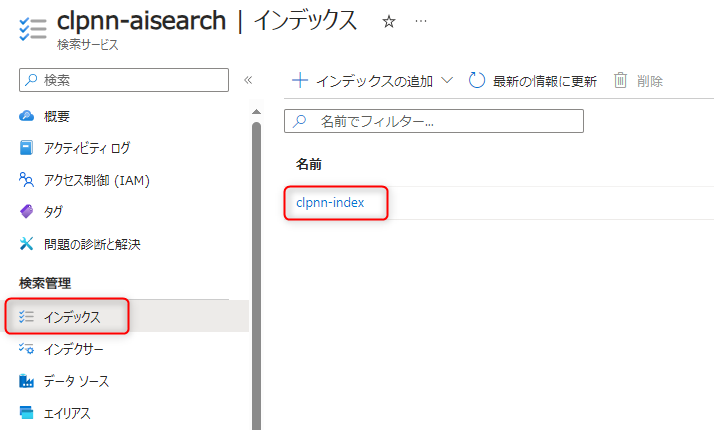
Task: Open the インデクサー menu item
Action: (x=73, y=349)
